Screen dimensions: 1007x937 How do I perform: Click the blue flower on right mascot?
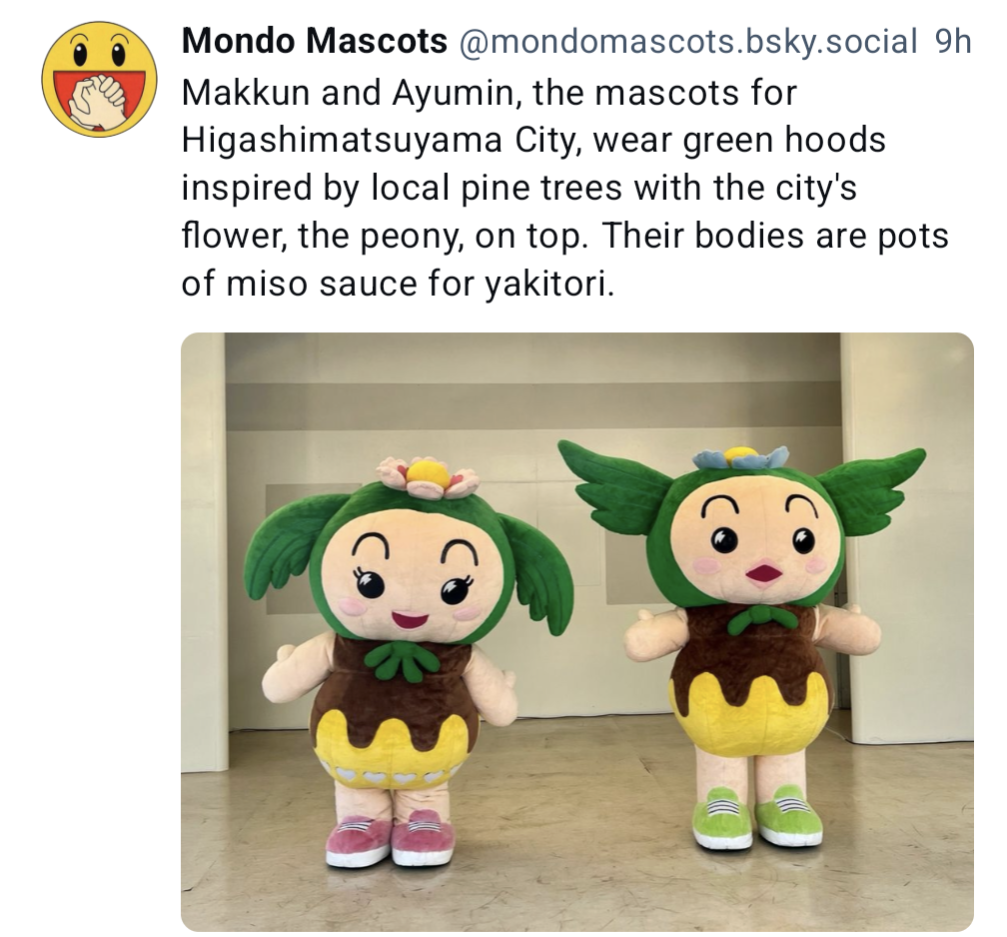tap(740, 457)
